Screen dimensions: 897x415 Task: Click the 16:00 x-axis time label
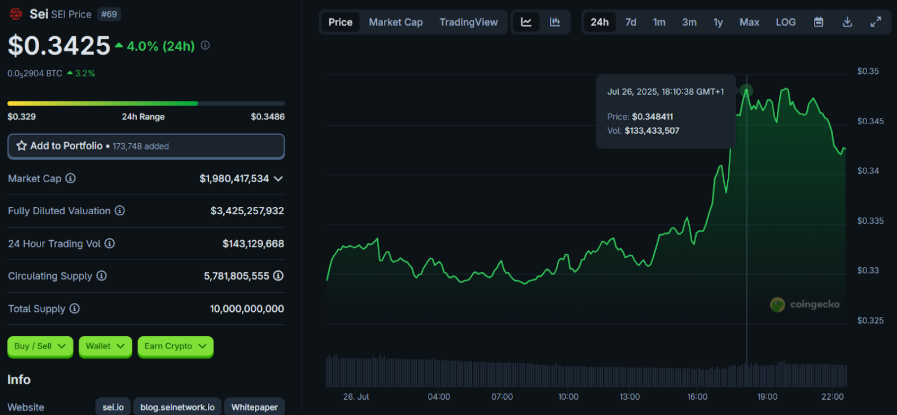pos(699,397)
